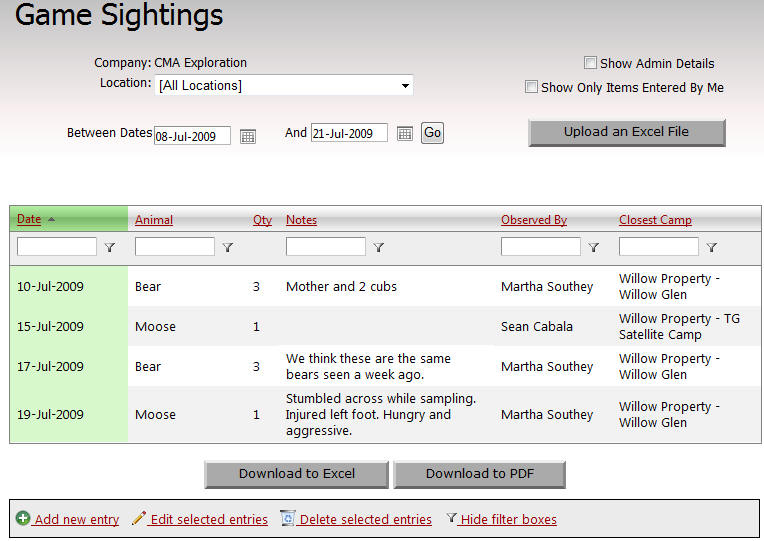Click 'Company: CMA Exploration' label
The height and width of the screenshot is (541, 764).
pos(170,63)
